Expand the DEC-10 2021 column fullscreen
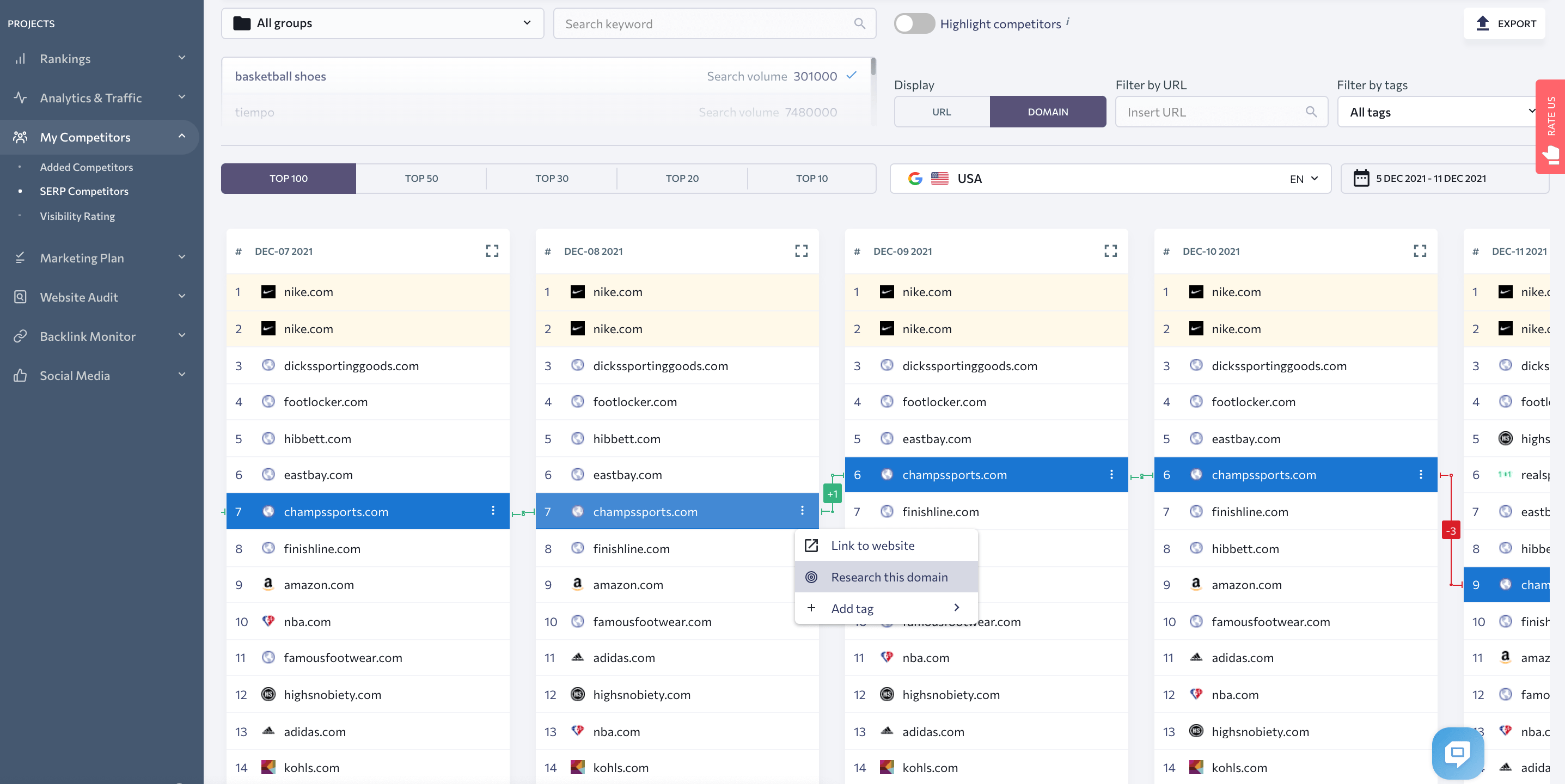 tap(1420, 251)
